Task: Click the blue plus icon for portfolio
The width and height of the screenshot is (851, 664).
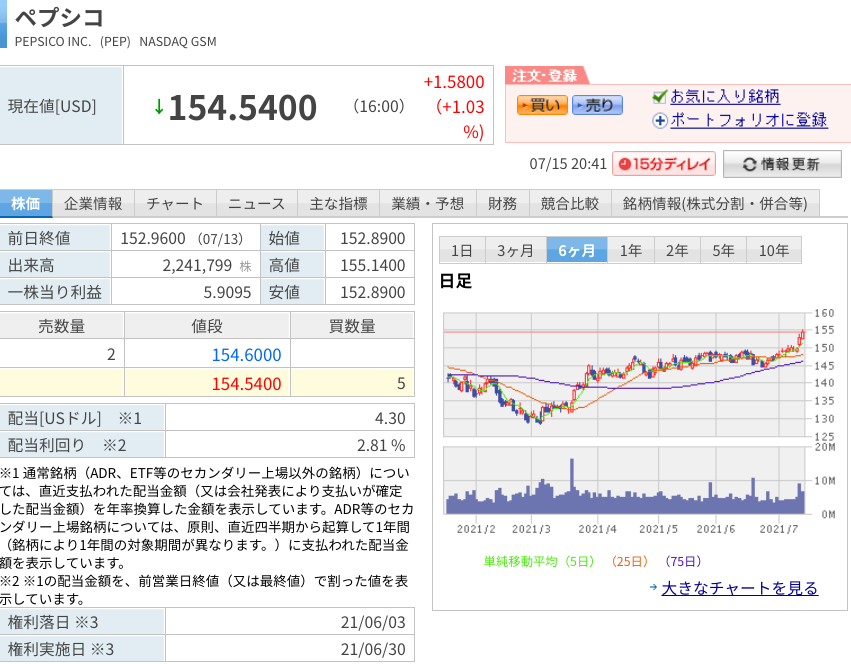Action: click(x=659, y=121)
